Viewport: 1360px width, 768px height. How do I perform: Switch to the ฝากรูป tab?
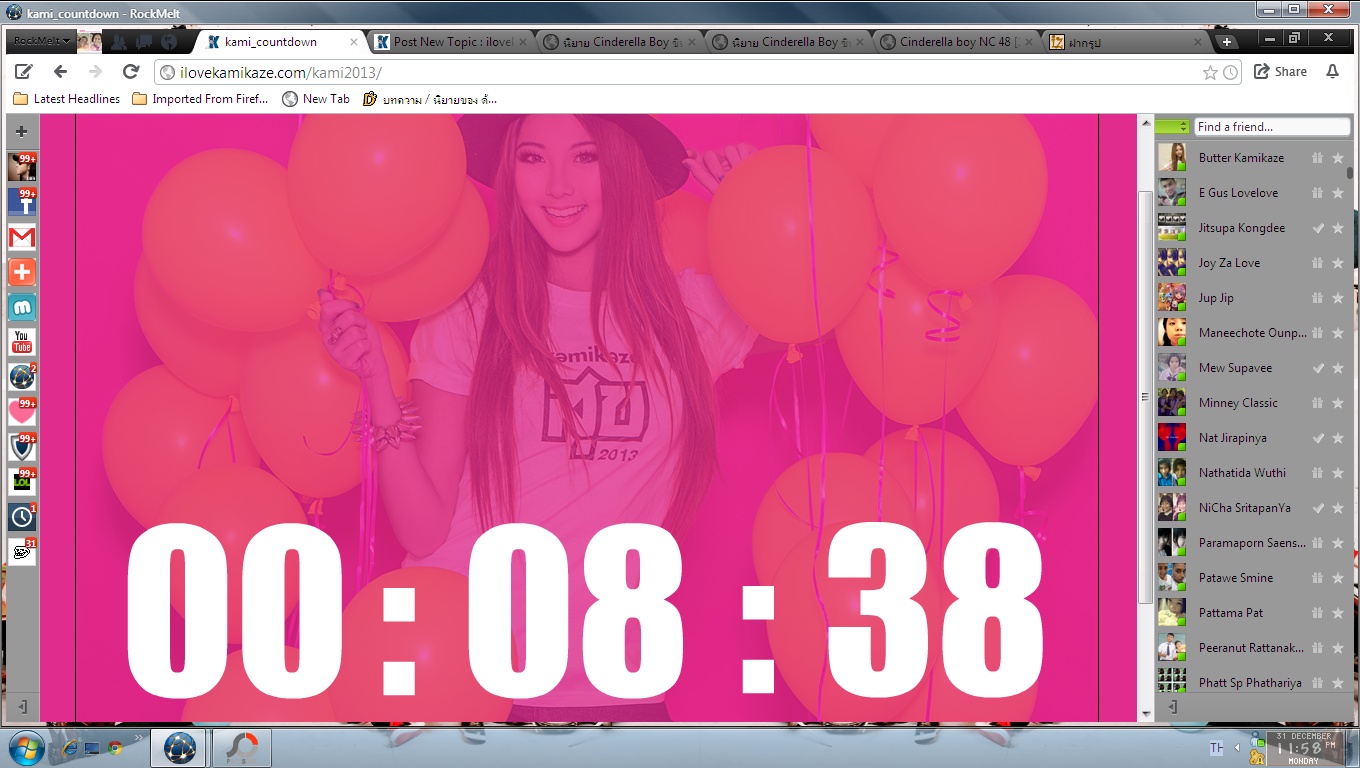tap(1125, 42)
